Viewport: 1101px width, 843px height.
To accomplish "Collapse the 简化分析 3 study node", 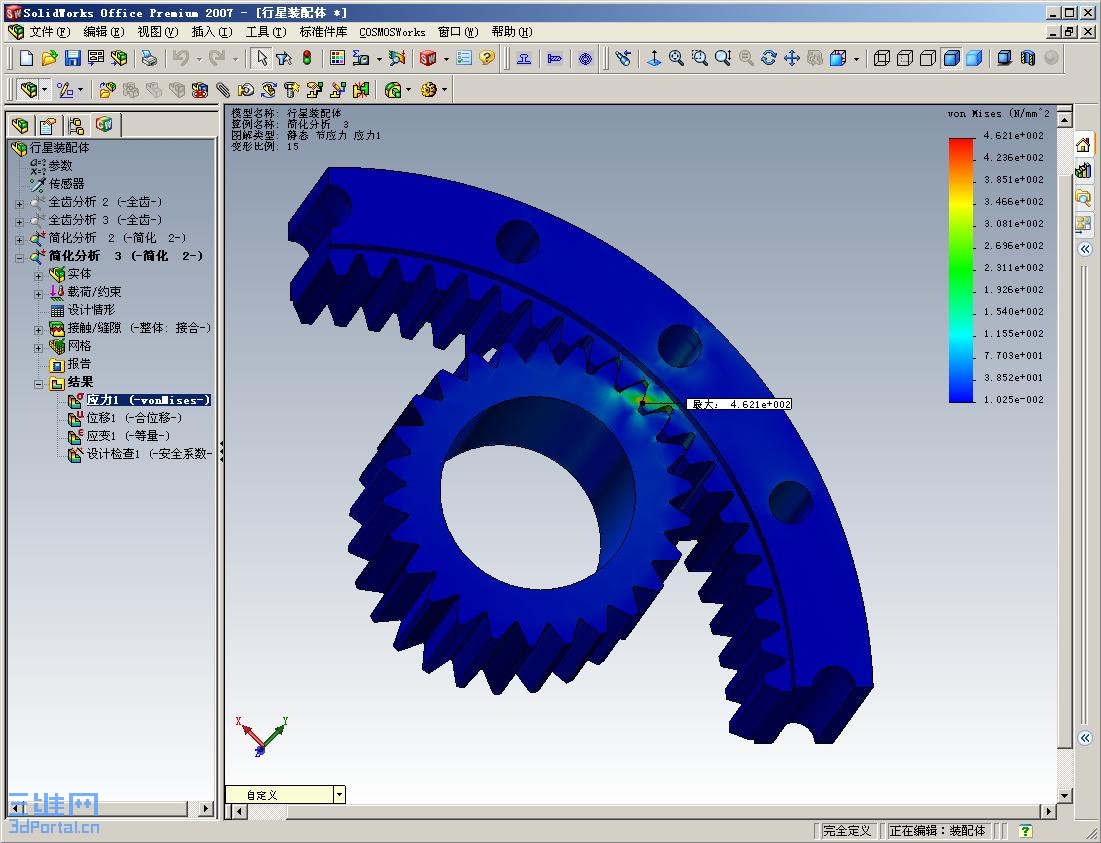I will [20, 258].
